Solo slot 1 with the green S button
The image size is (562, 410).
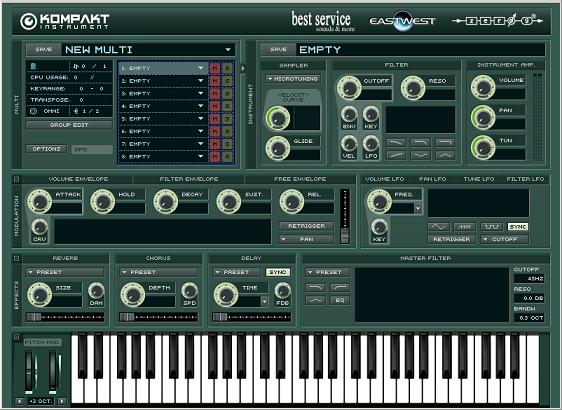click(227, 68)
